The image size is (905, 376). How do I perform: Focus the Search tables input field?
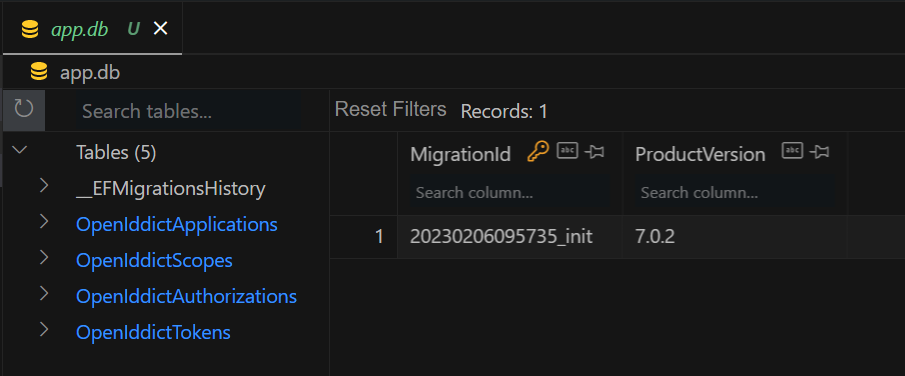click(x=188, y=111)
